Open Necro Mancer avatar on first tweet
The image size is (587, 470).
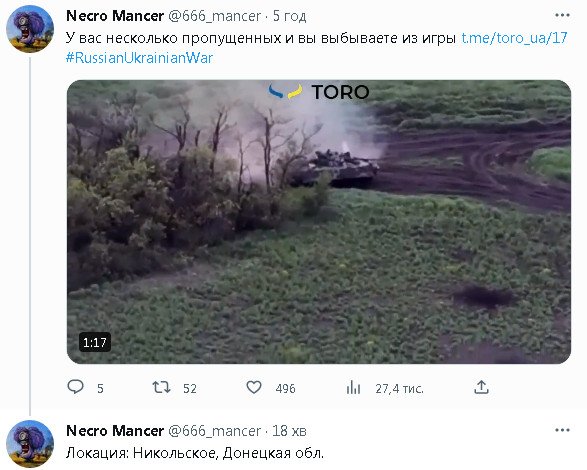click(30, 29)
